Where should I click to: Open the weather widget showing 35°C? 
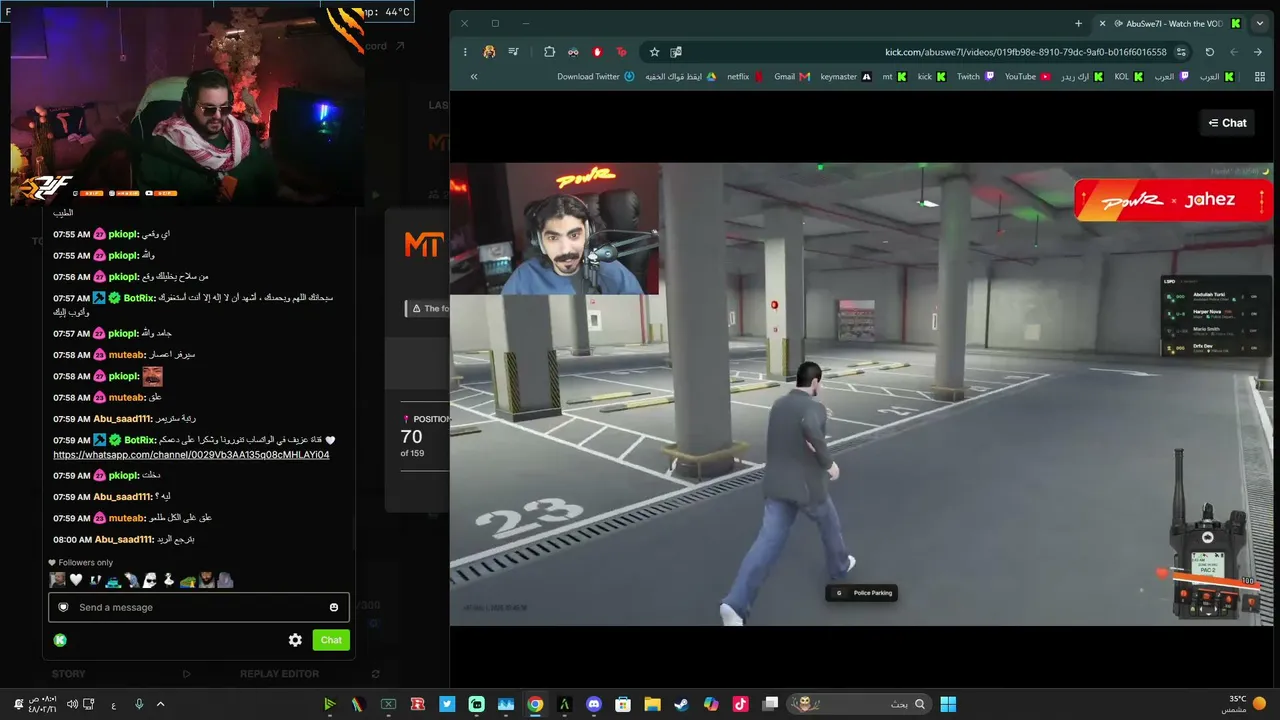tap(1244, 704)
